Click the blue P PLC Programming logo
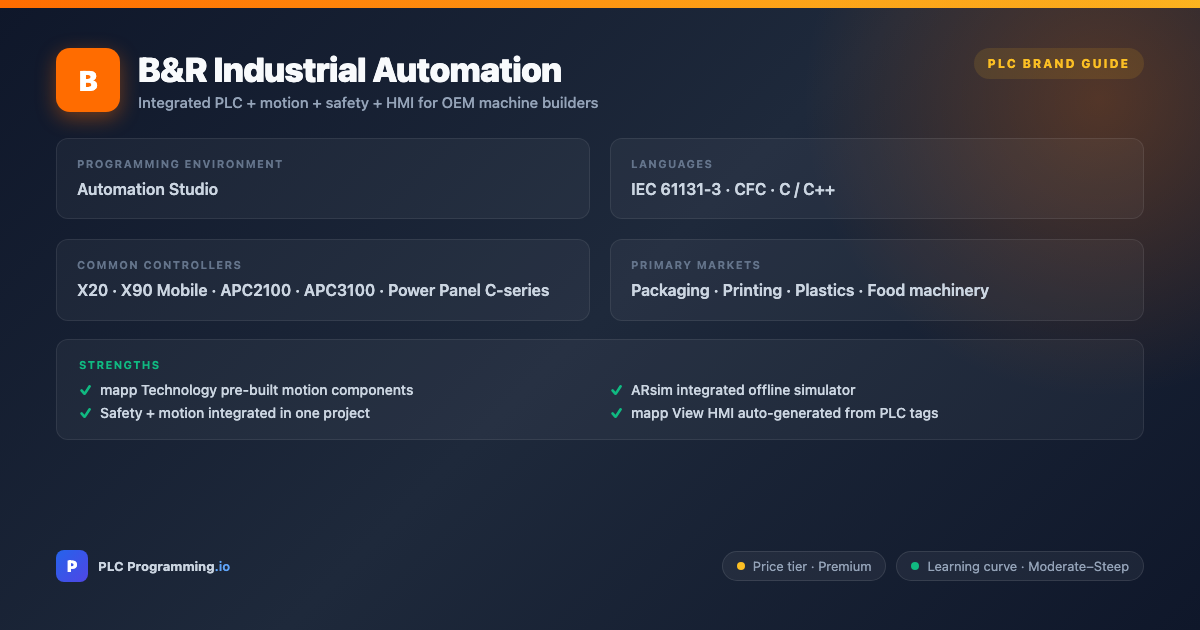The width and height of the screenshot is (1200, 630). pos(72,566)
